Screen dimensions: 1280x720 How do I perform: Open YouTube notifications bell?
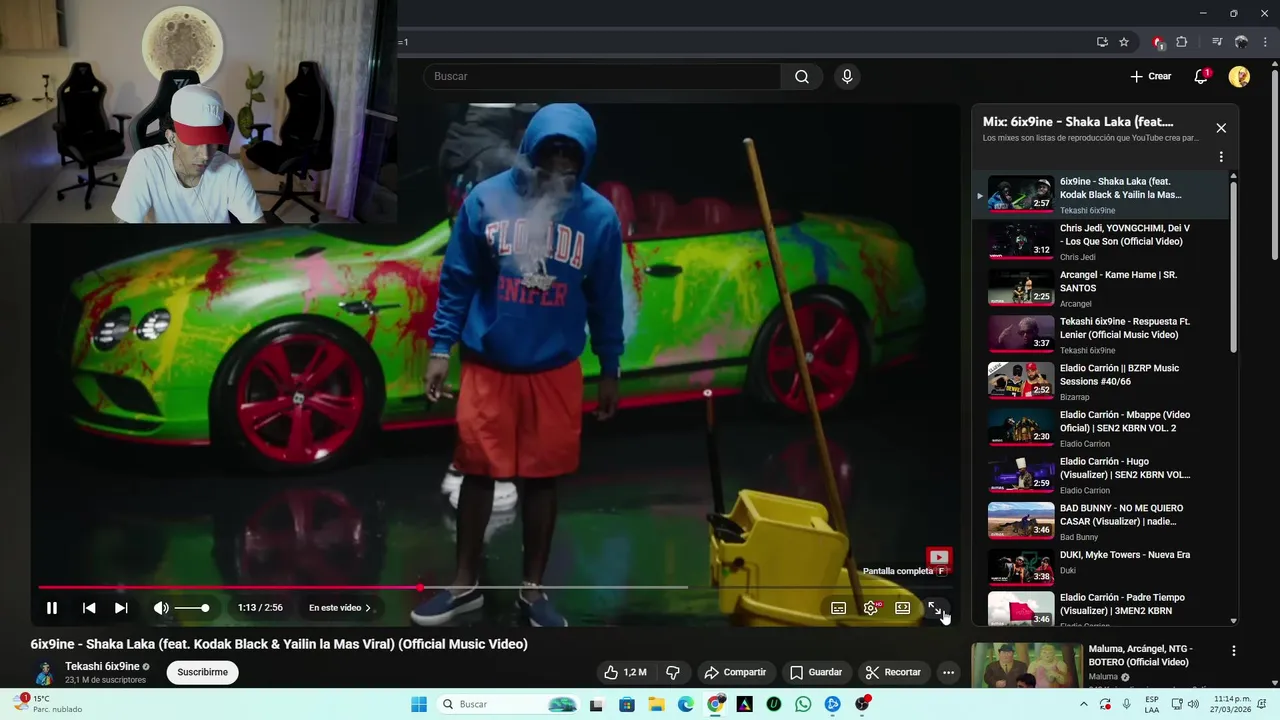pyautogui.click(x=1202, y=77)
